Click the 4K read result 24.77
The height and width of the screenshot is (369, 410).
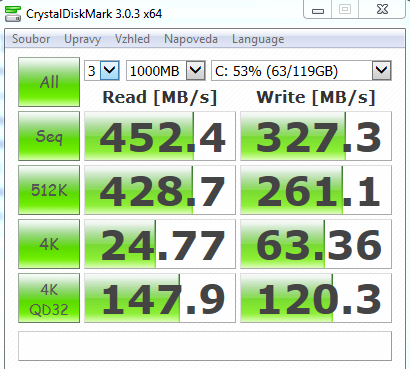tap(160, 244)
